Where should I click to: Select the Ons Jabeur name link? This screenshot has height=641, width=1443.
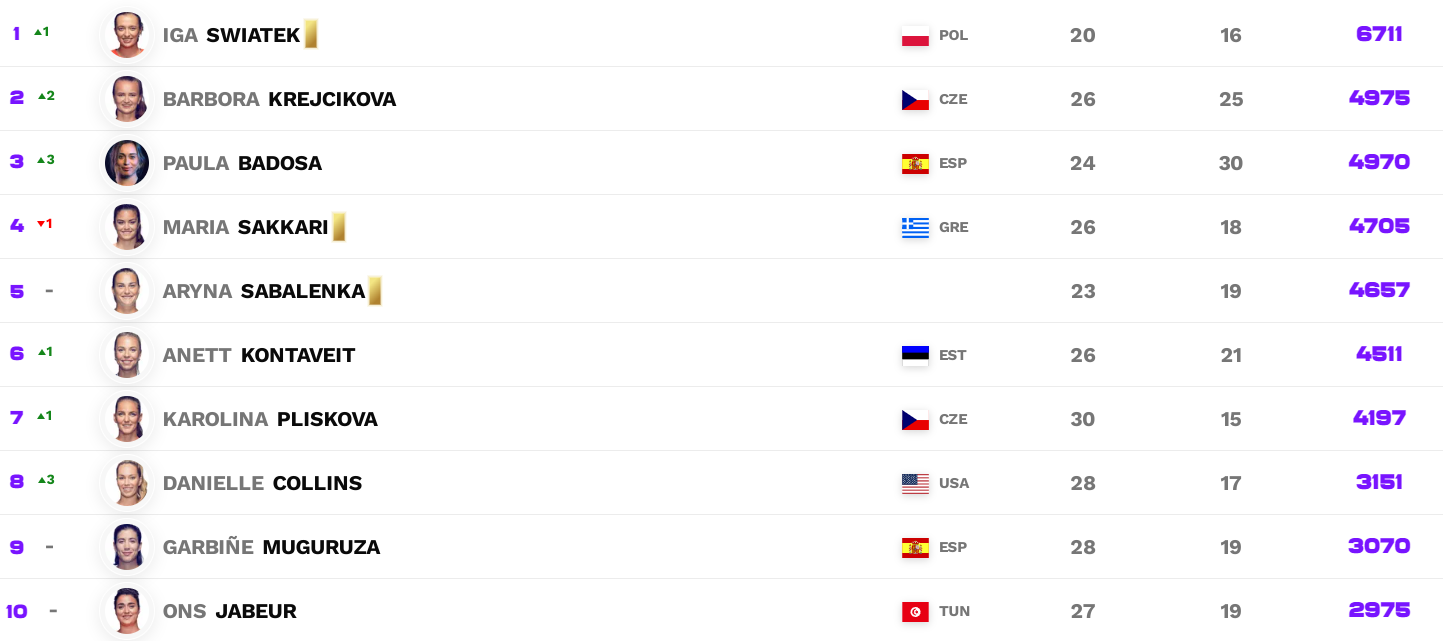pyautogui.click(x=229, y=611)
